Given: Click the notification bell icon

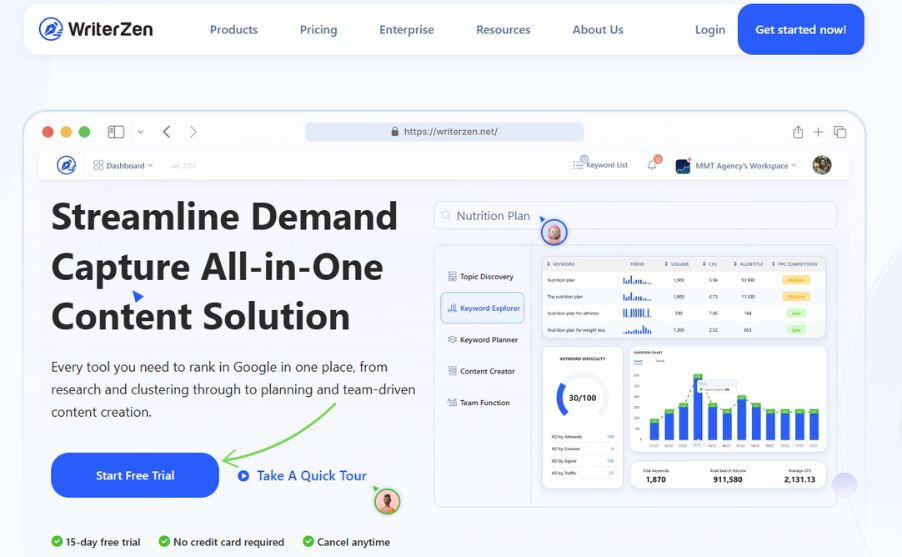Looking at the screenshot, I should 652,165.
